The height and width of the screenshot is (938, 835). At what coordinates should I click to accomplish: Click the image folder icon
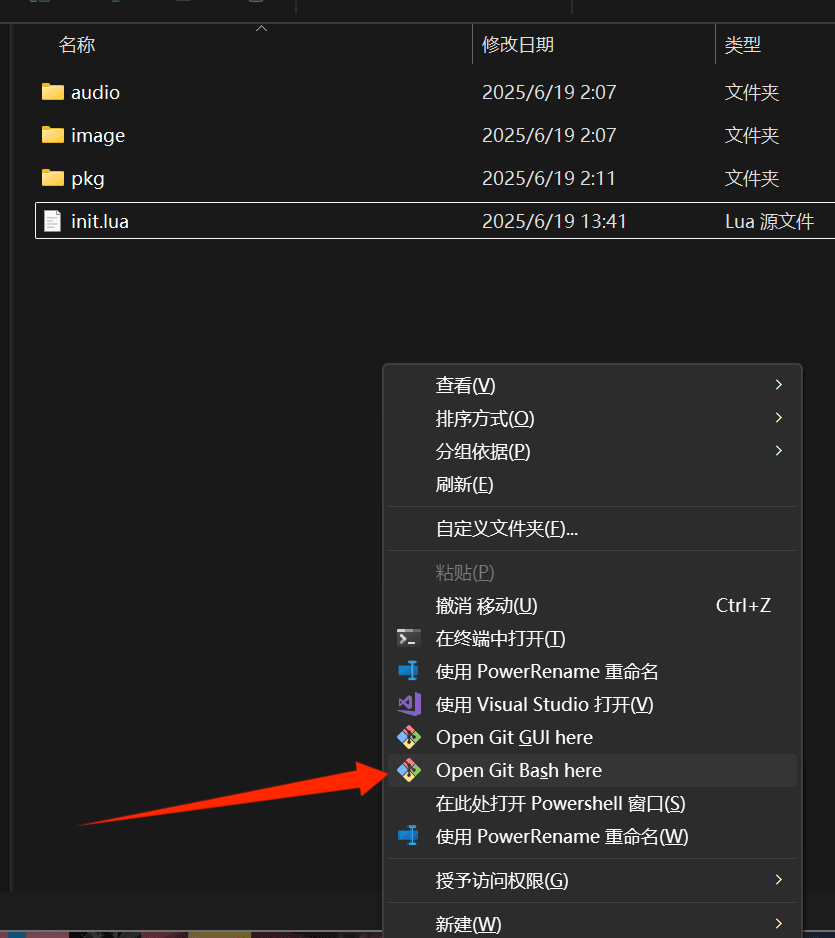(x=53, y=135)
